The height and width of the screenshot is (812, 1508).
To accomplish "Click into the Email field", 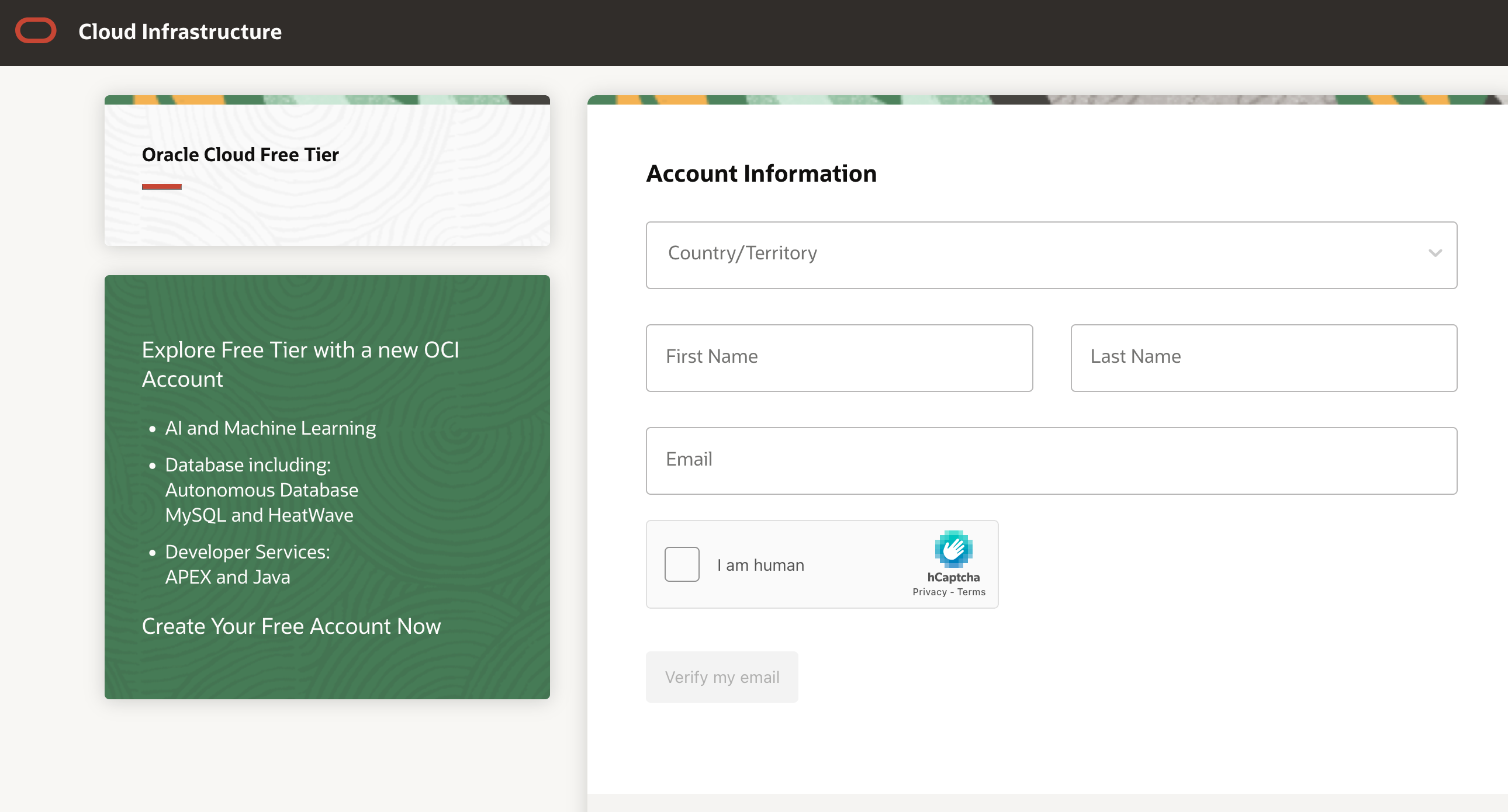I will [x=1052, y=460].
